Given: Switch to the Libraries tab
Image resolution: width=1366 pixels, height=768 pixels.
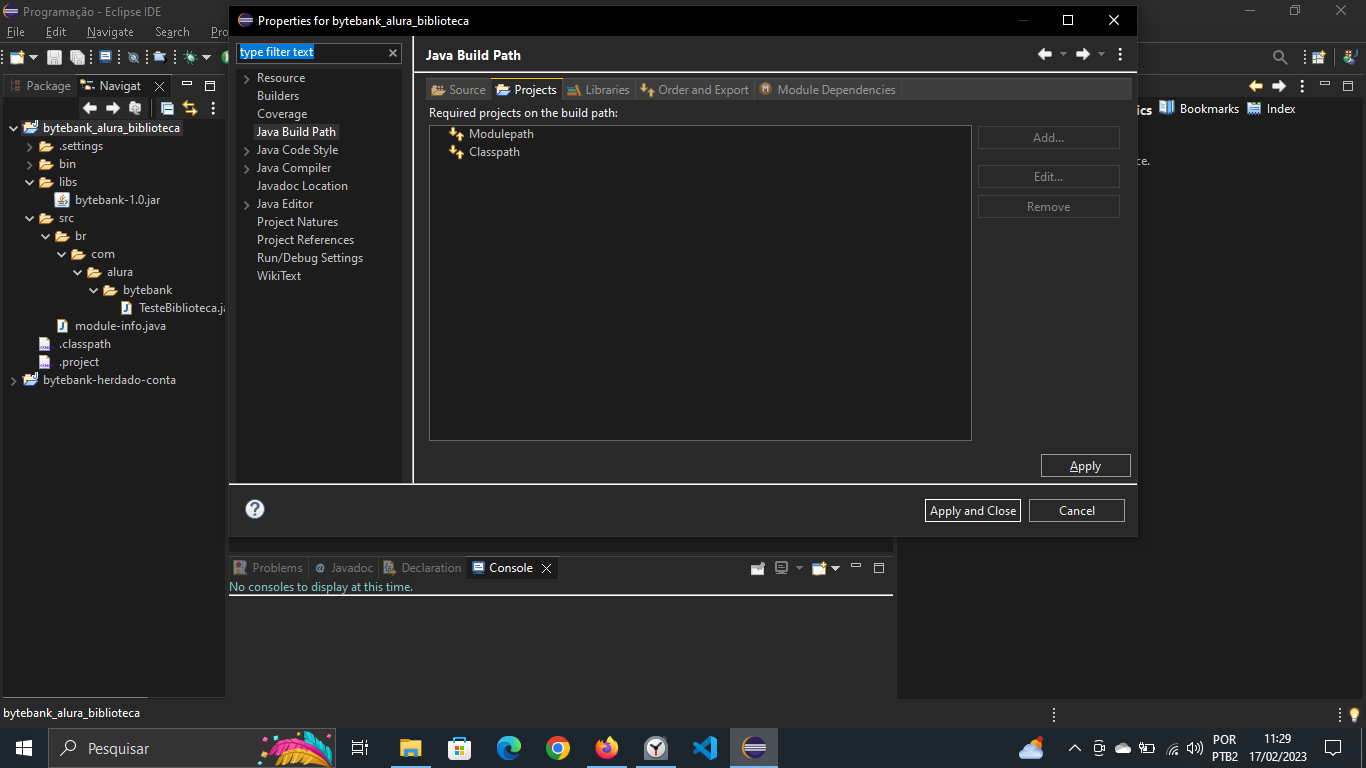Looking at the screenshot, I should click(598, 90).
